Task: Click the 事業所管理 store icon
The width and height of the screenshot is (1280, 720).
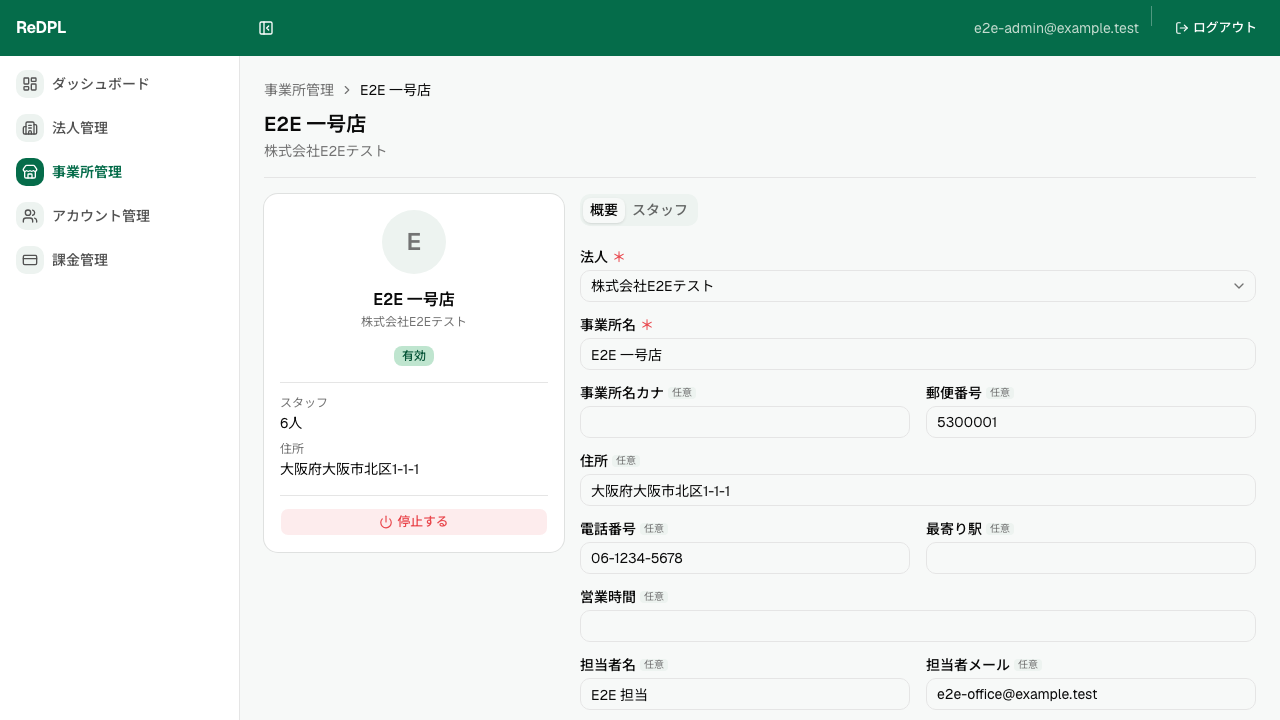Action: click(x=30, y=172)
